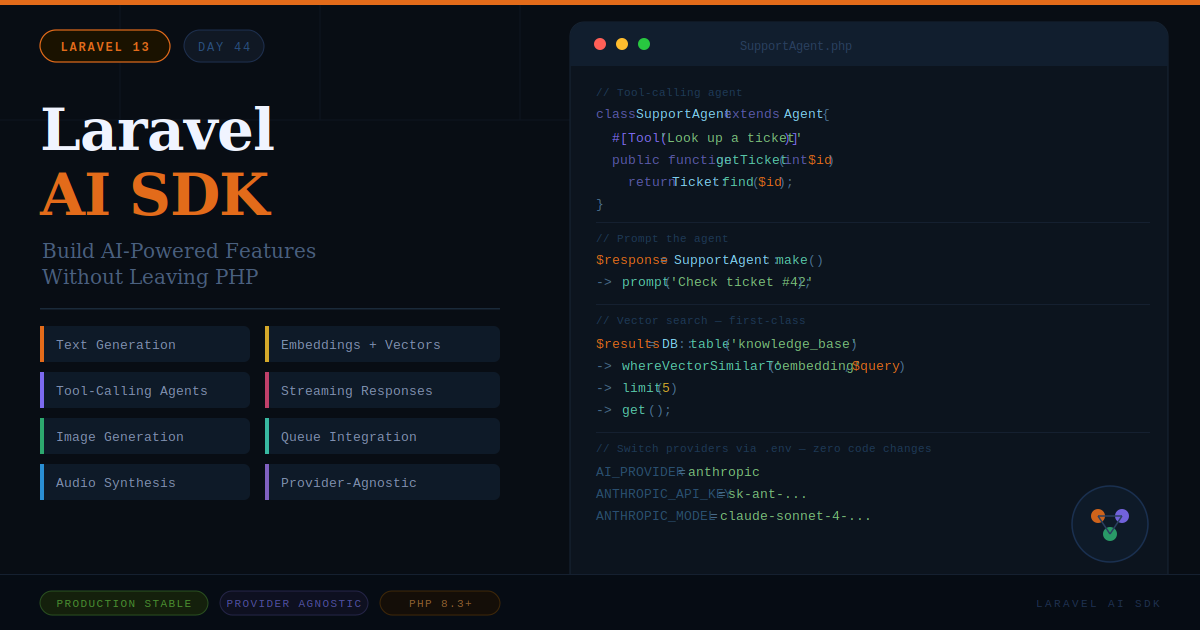
Task: Expand the Audio Synthesis card
Action: [145, 482]
